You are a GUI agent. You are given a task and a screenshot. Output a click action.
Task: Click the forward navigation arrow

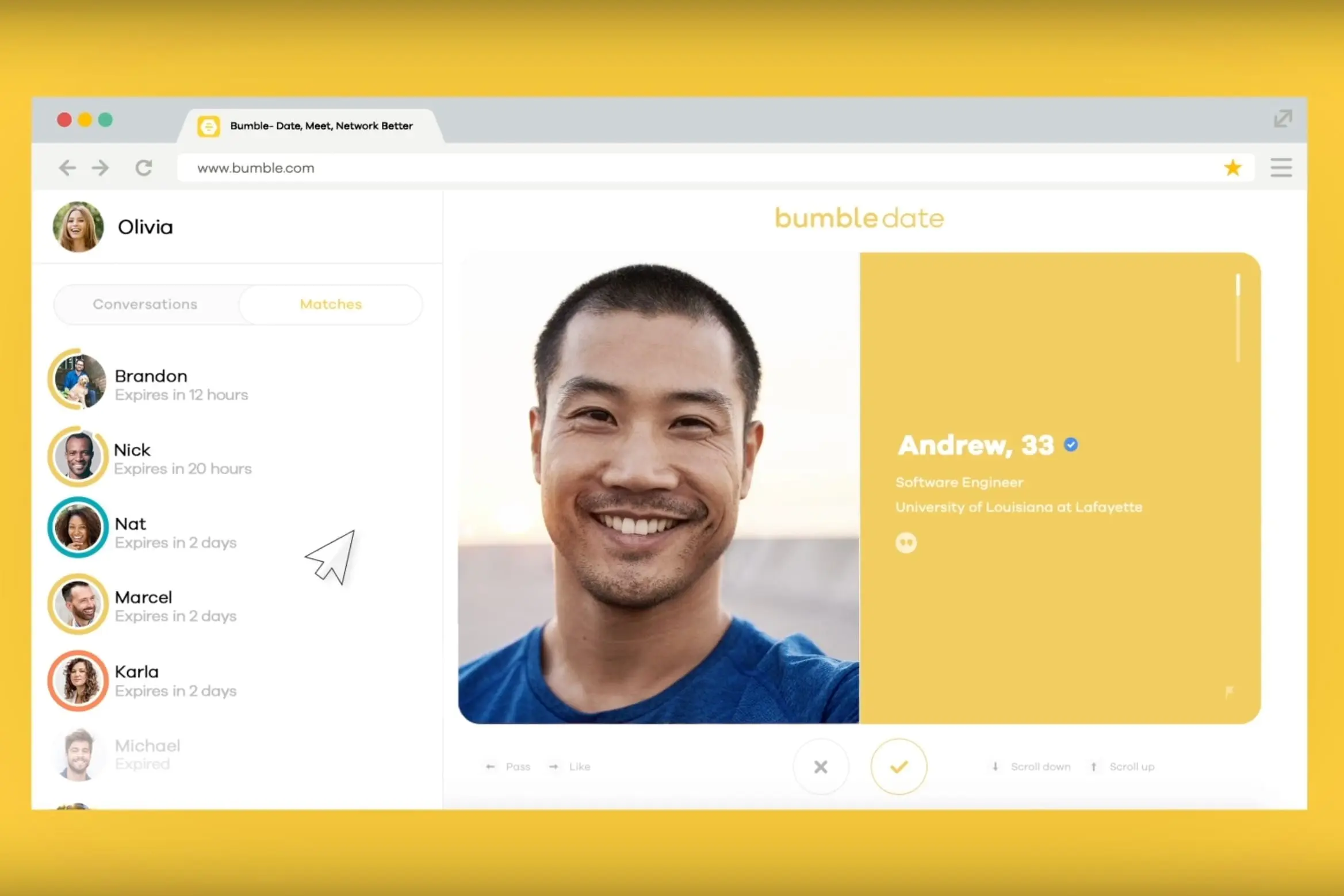click(101, 167)
